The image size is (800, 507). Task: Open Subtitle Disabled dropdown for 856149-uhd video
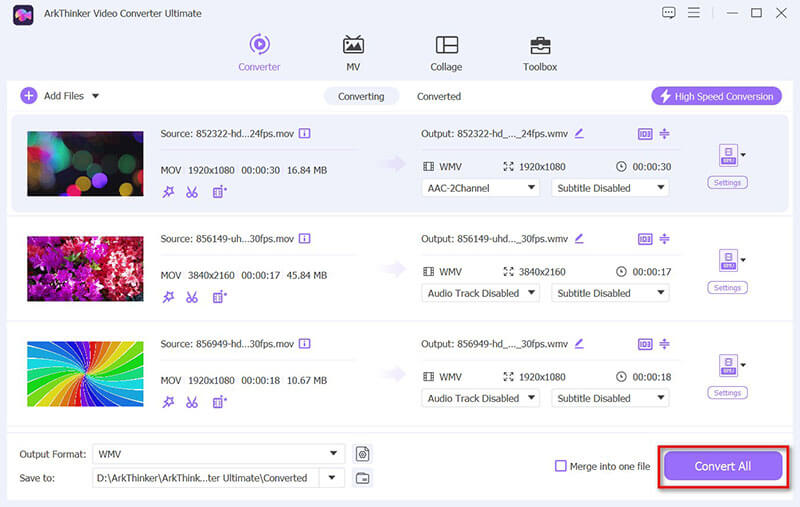coord(610,293)
